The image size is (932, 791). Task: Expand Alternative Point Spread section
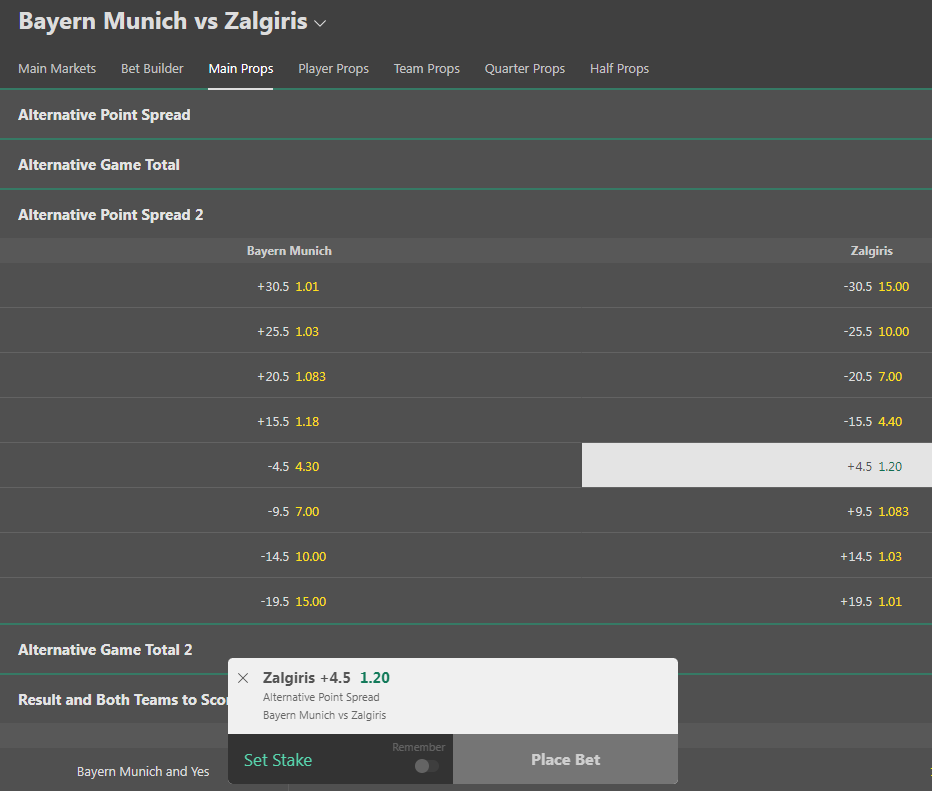coord(104,115)
